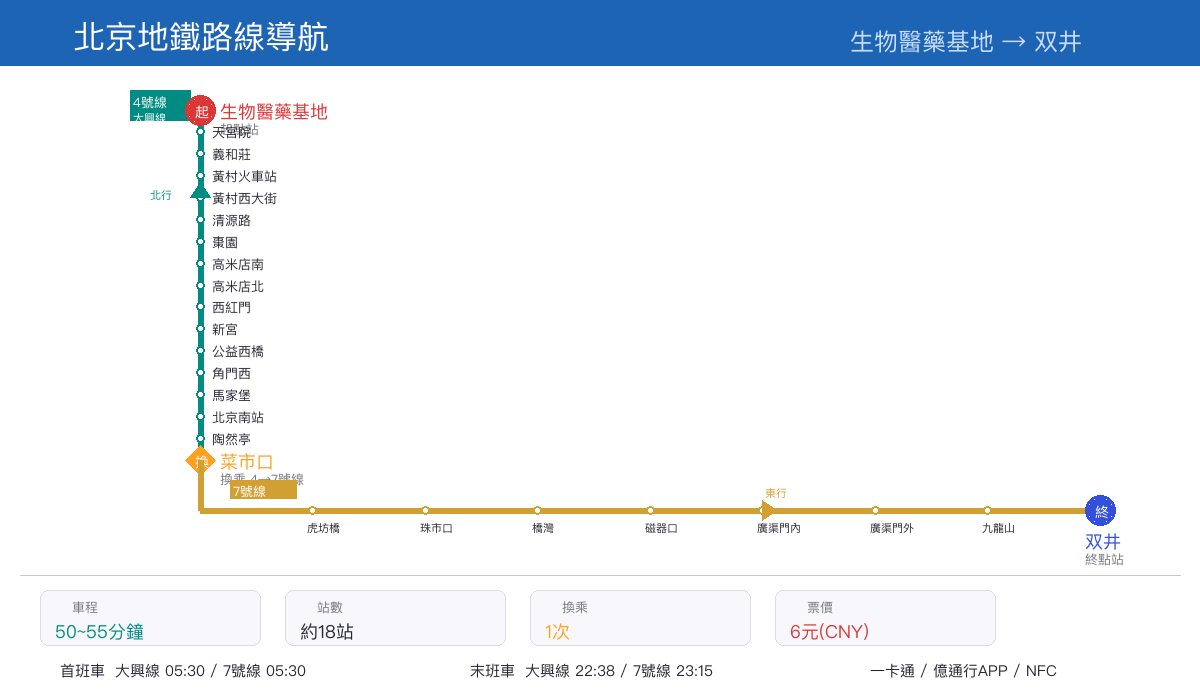The height and width of the screenshot is (700, 1200).
Task: Open the 站數 約18站 info card
Action: coord(395,618)
